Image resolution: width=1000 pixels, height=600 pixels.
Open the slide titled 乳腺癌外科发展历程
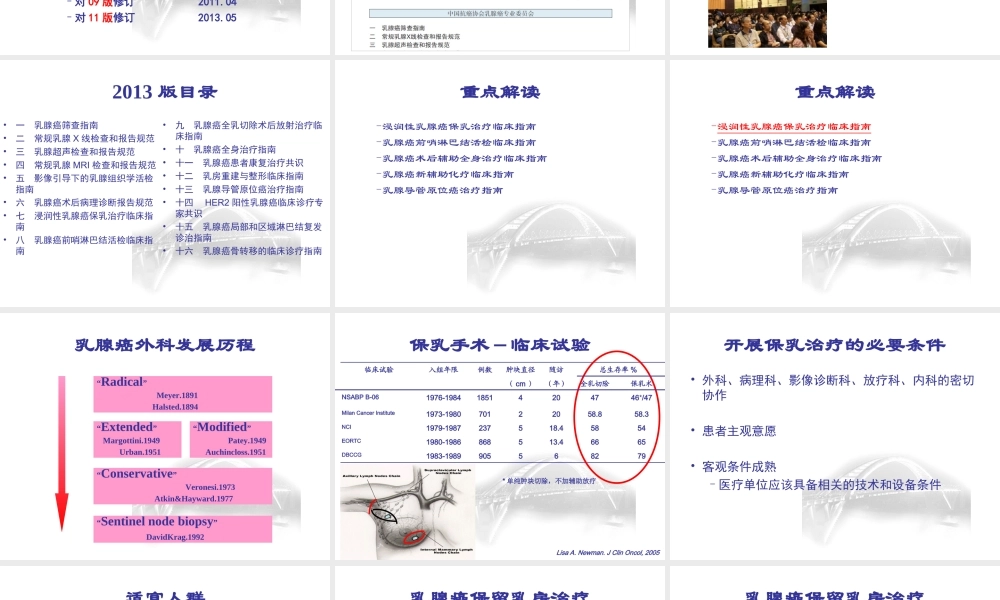[166, 343]
